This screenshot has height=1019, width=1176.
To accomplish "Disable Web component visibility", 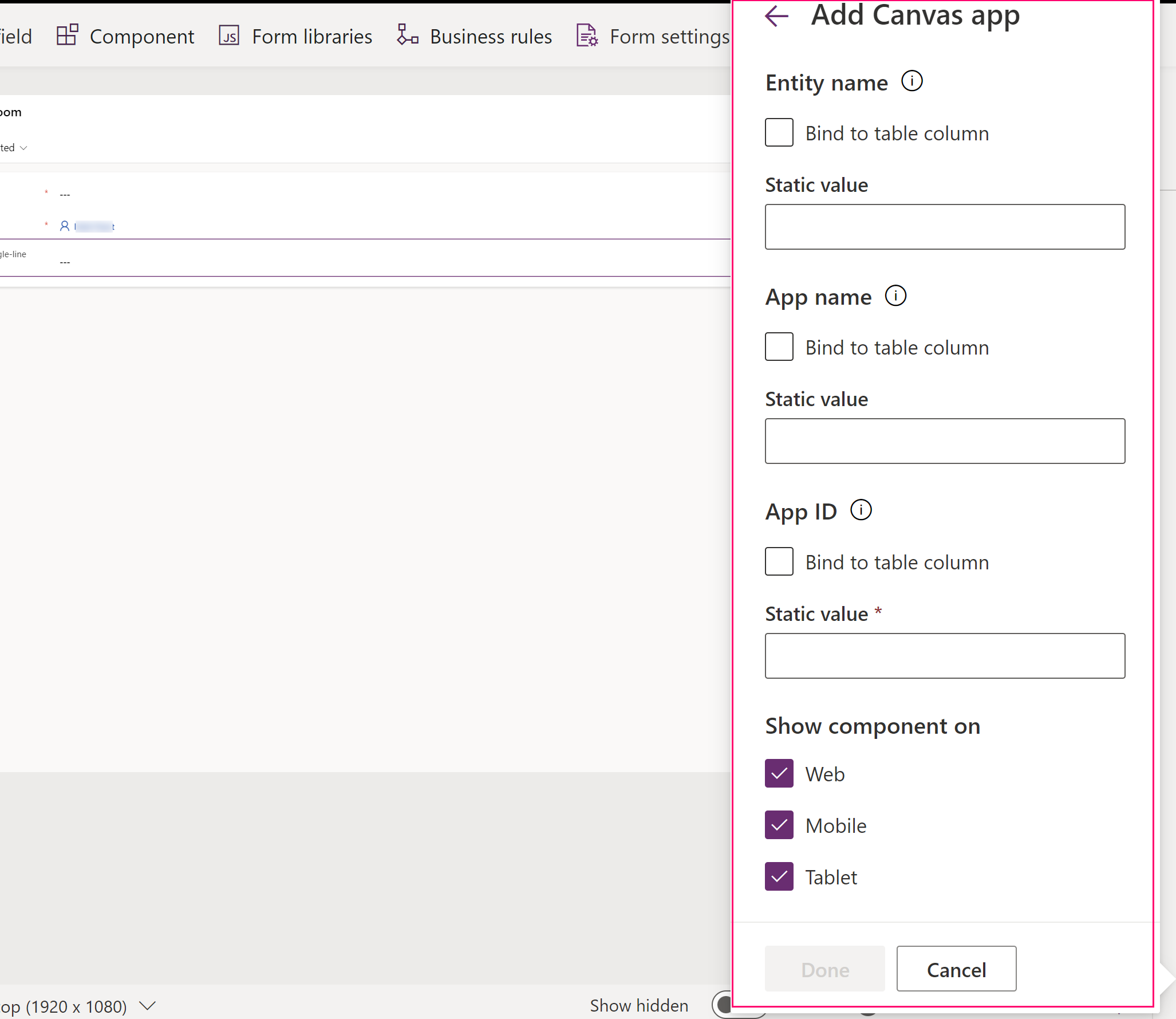I will point(780,773).
